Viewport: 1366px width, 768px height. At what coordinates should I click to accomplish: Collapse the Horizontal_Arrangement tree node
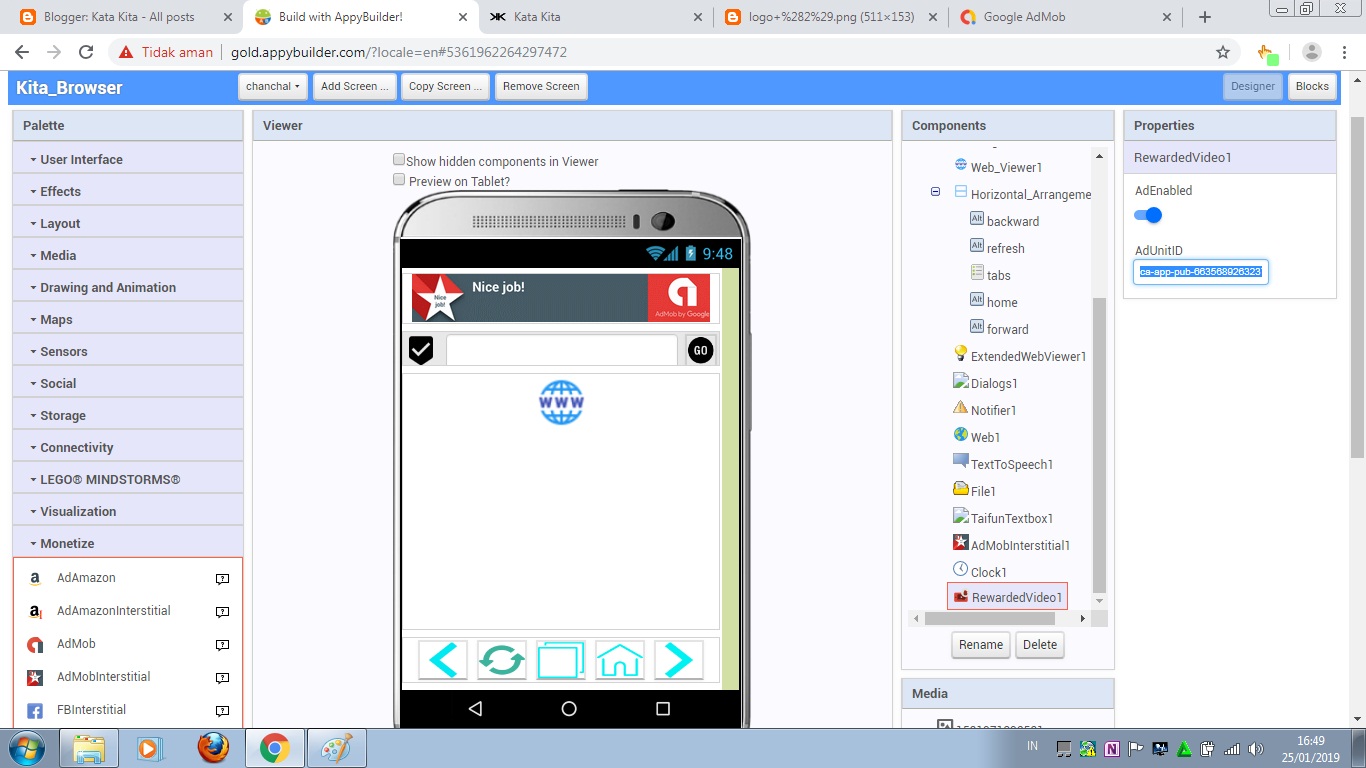[x=934, y=192]
